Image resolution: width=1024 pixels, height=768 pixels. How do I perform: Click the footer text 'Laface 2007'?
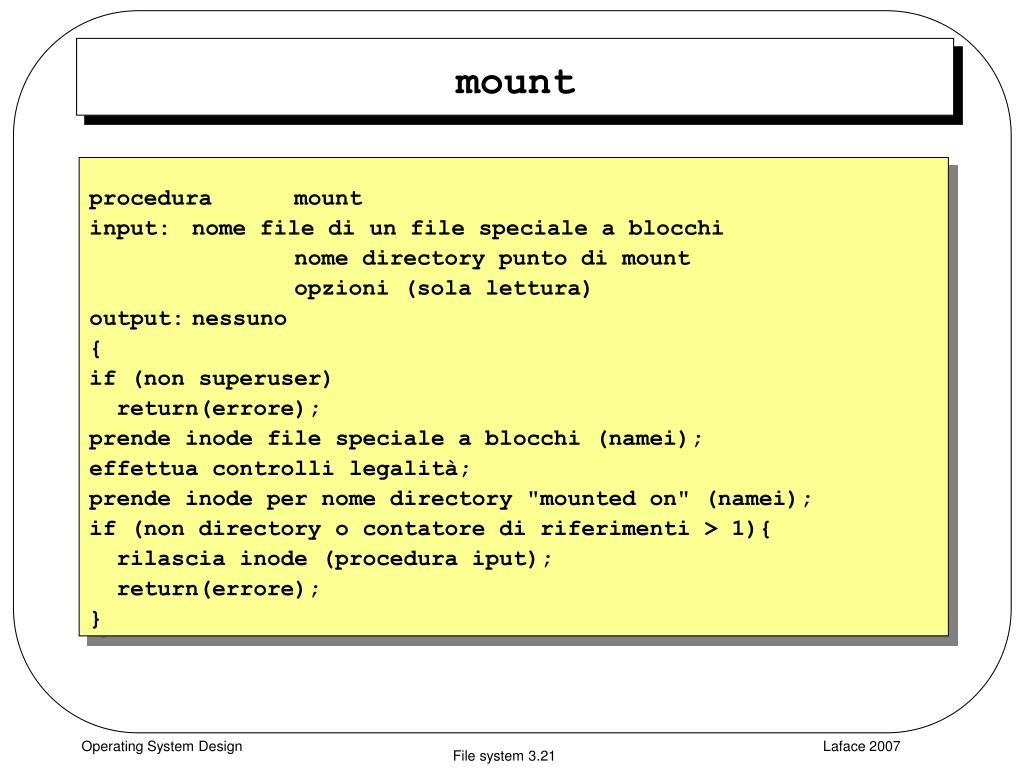coord(861,746)
